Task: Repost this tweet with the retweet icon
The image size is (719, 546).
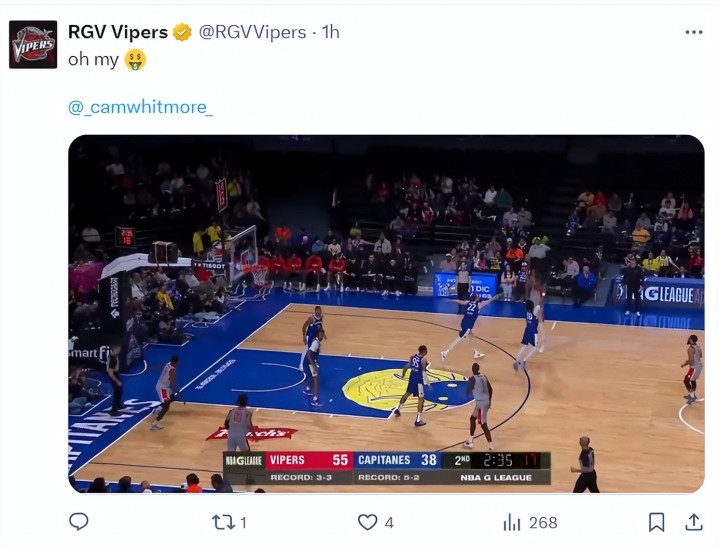Action: click(223, 522)
